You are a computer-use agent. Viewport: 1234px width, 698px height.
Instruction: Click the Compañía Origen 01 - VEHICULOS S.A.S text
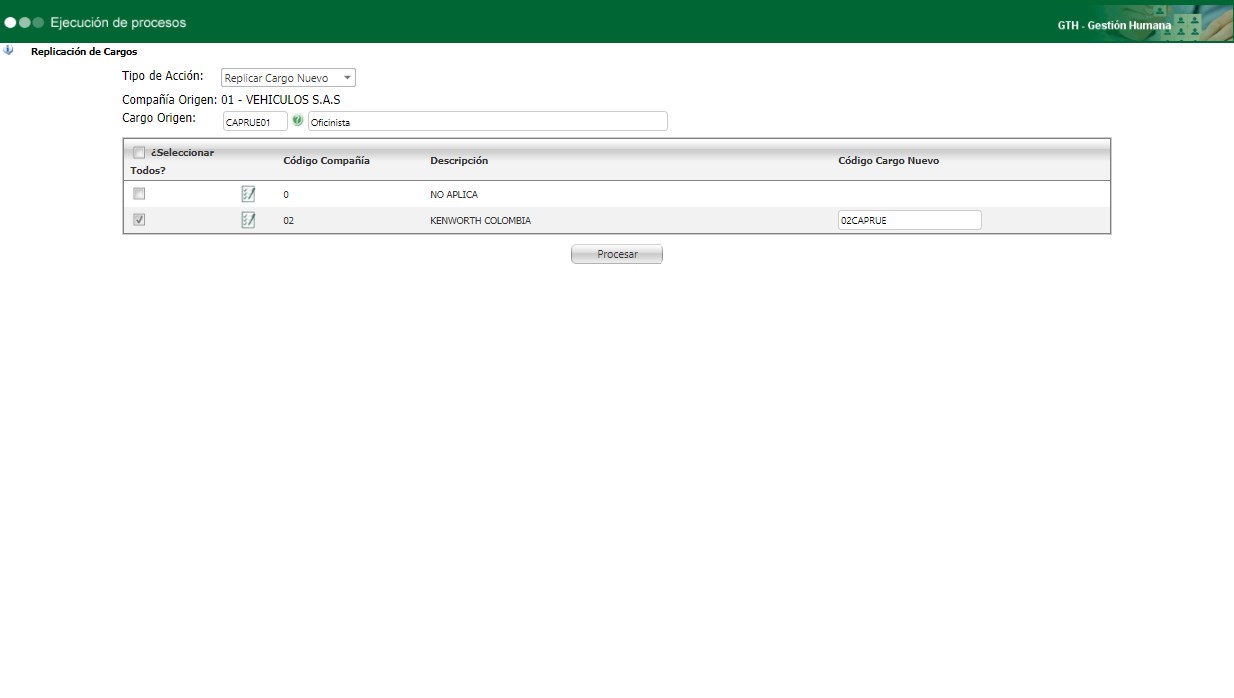click(x=231, y=100)
